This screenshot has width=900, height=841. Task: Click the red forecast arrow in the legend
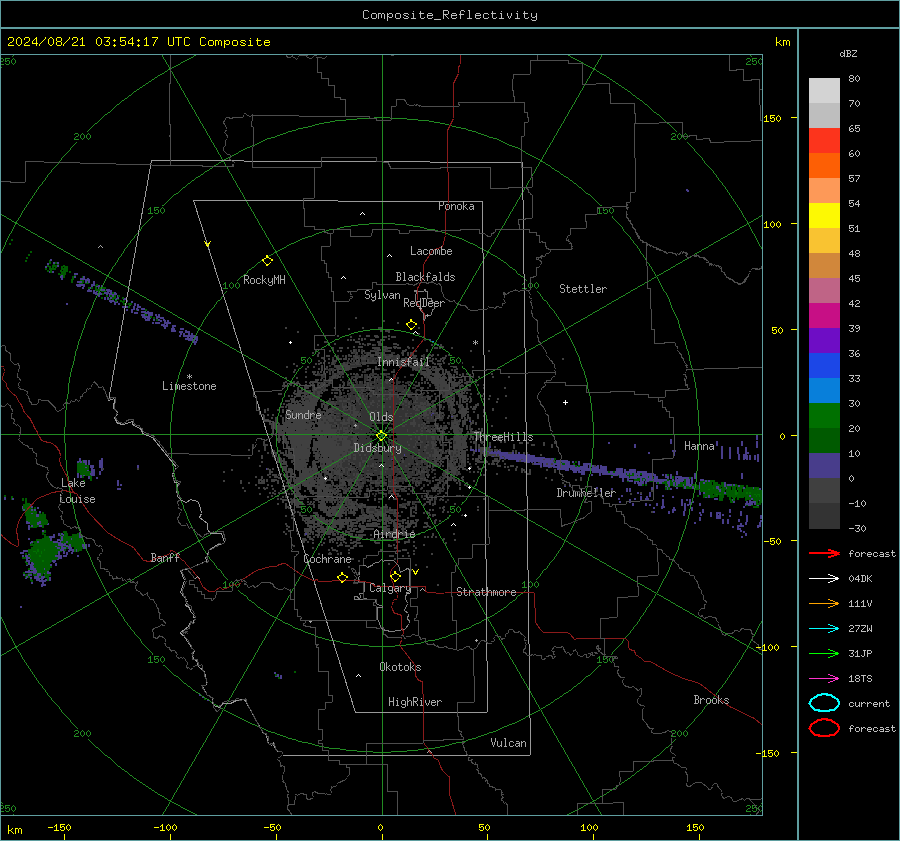824,553
